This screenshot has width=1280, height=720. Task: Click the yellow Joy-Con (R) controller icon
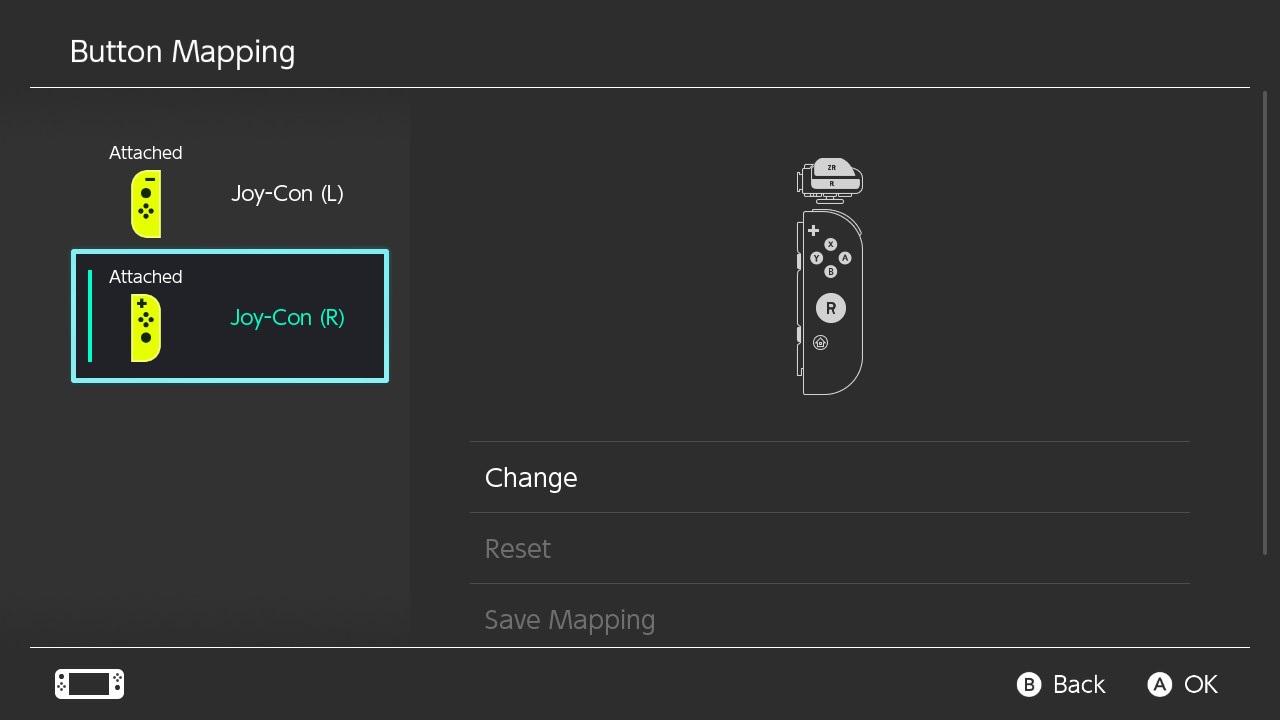click(146, 328)
